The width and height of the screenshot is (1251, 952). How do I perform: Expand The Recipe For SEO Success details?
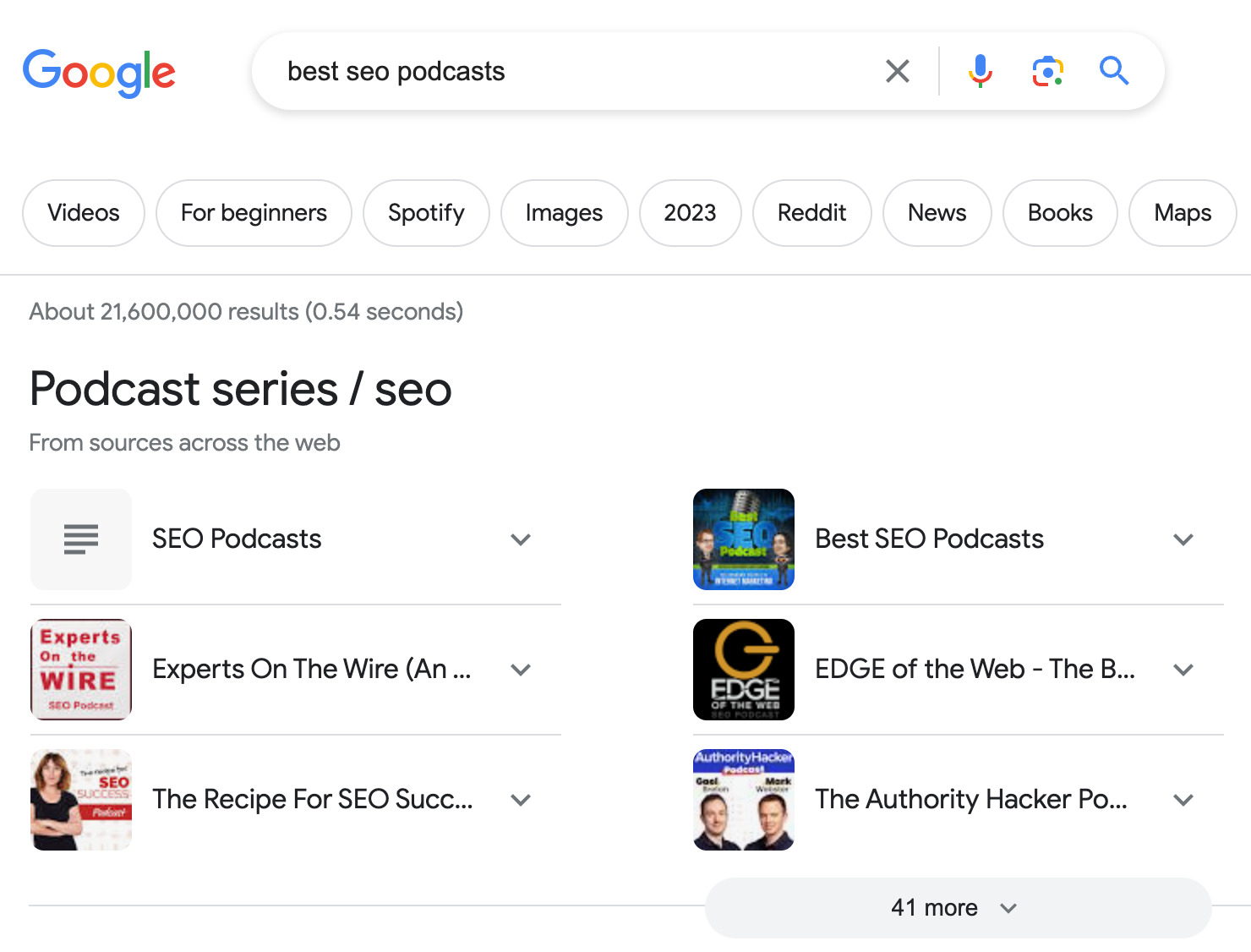click(x=521, y=799)
